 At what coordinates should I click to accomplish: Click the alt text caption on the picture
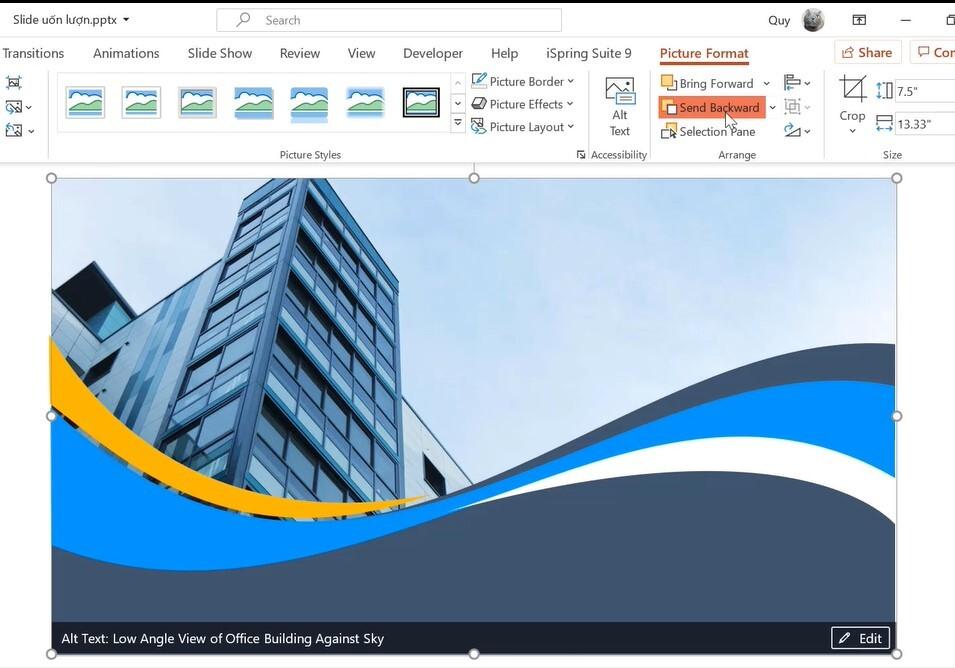tap(222, 638)
